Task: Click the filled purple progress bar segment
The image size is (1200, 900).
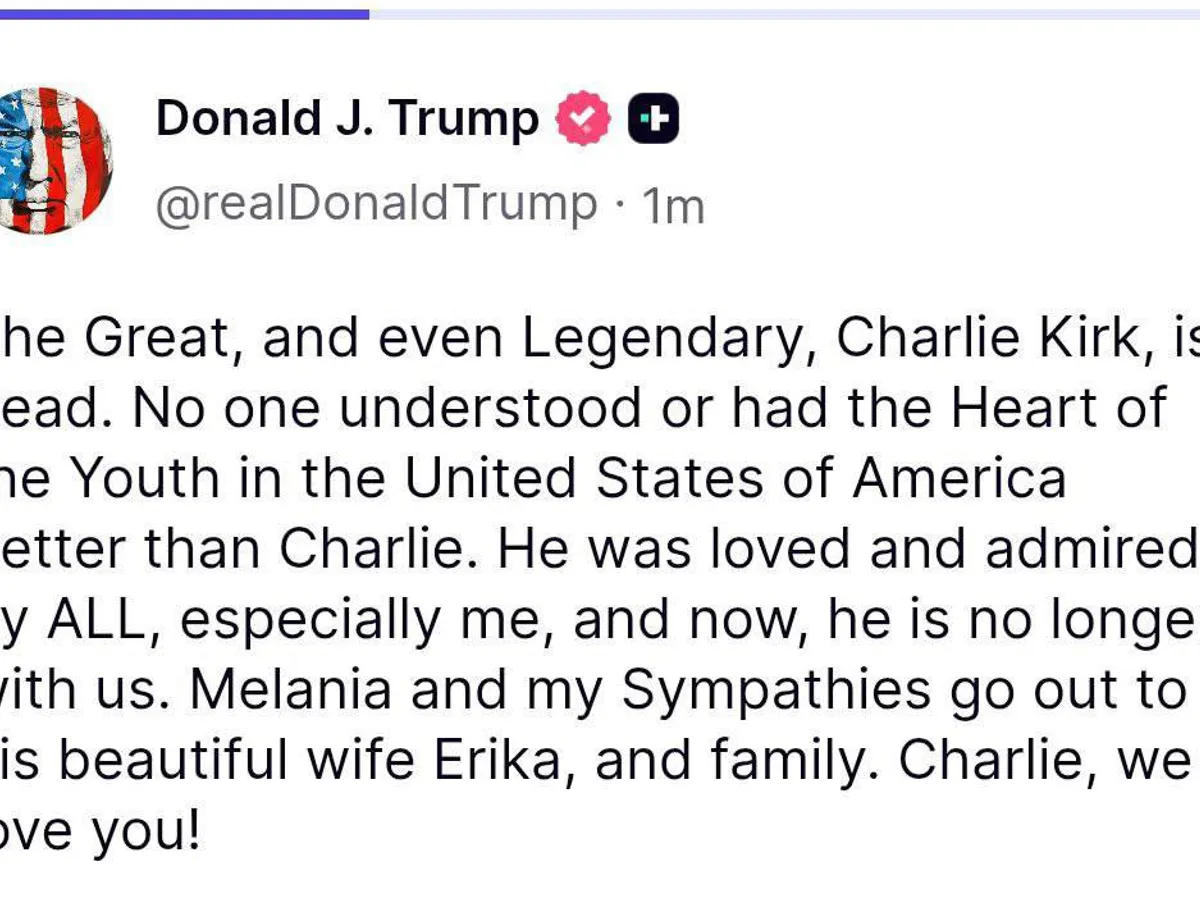Action: [184, 14]
